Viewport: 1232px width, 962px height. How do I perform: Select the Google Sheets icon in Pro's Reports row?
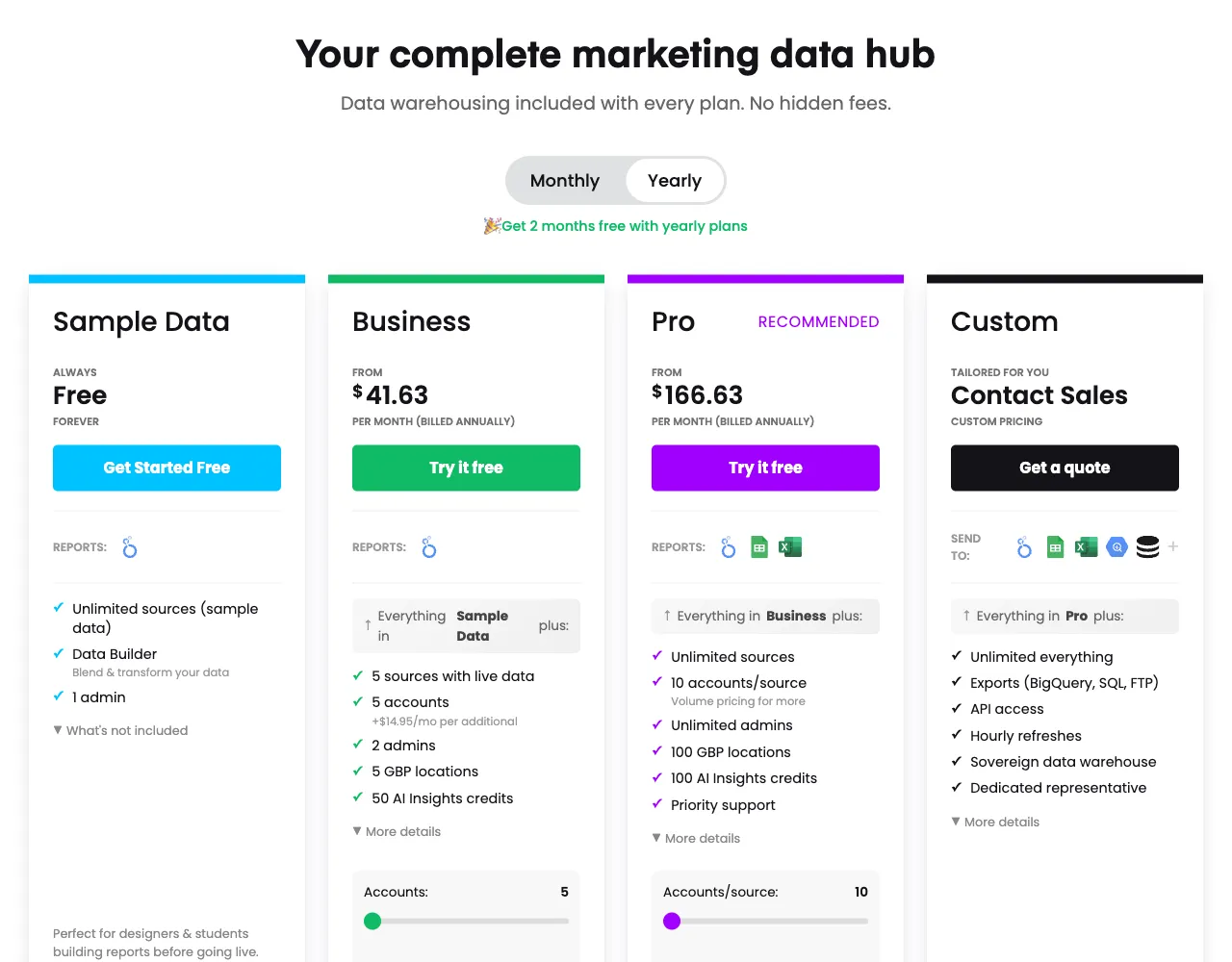click(758, 546)
